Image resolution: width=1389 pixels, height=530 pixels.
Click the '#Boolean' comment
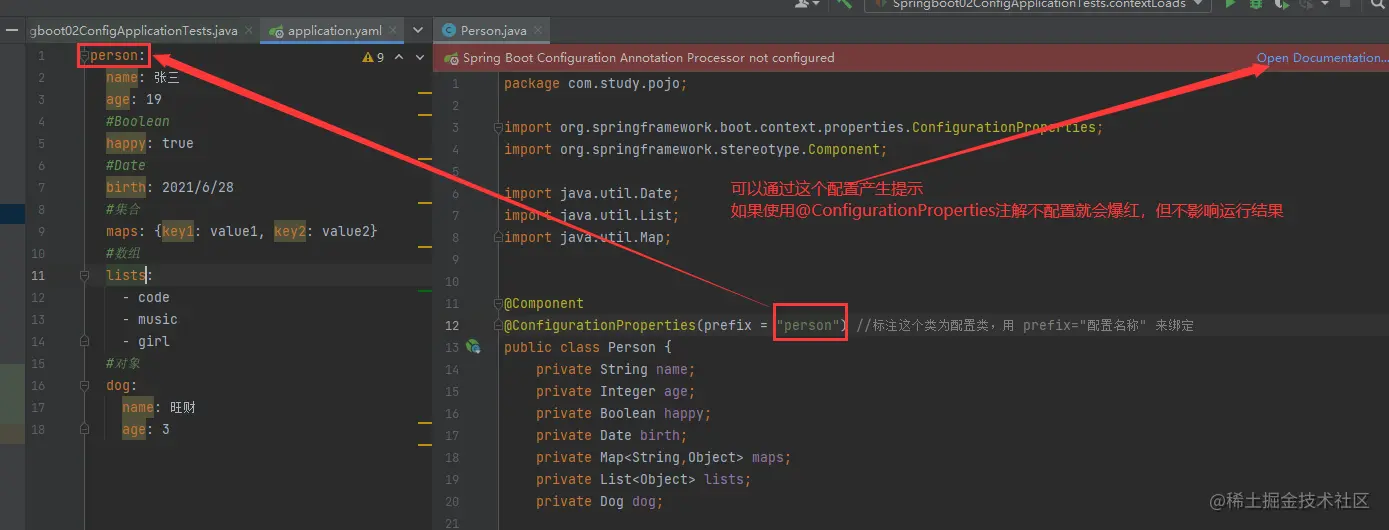tap(138, 122)
